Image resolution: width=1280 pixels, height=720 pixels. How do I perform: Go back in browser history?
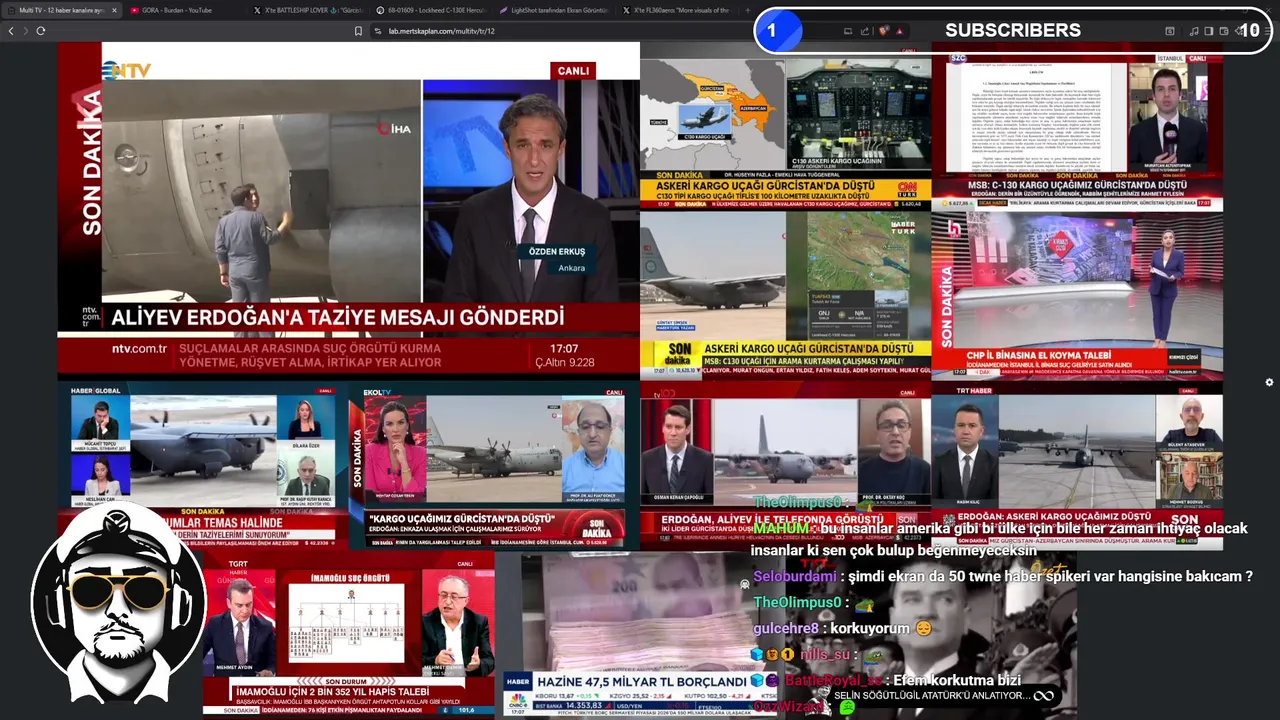coord(11,31)
